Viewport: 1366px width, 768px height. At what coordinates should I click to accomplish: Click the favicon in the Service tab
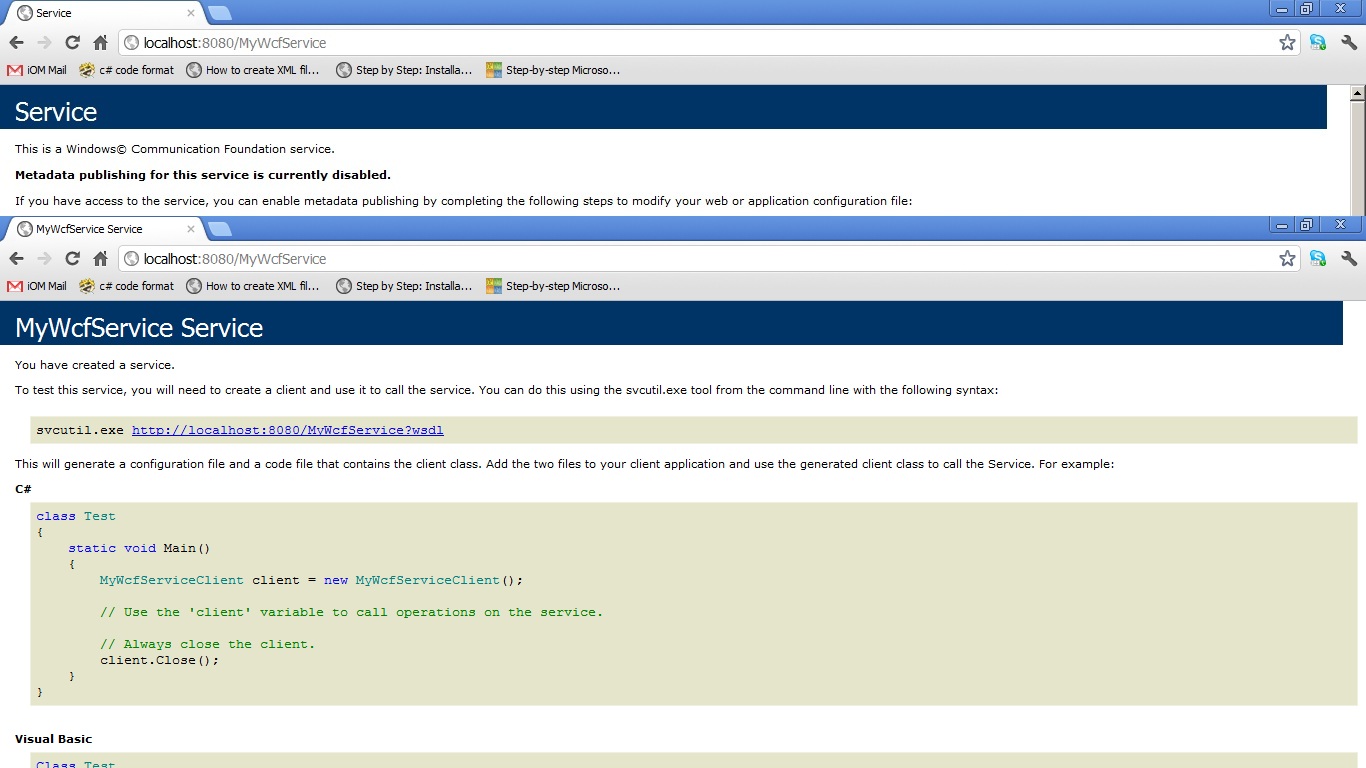tap(25, 12)
